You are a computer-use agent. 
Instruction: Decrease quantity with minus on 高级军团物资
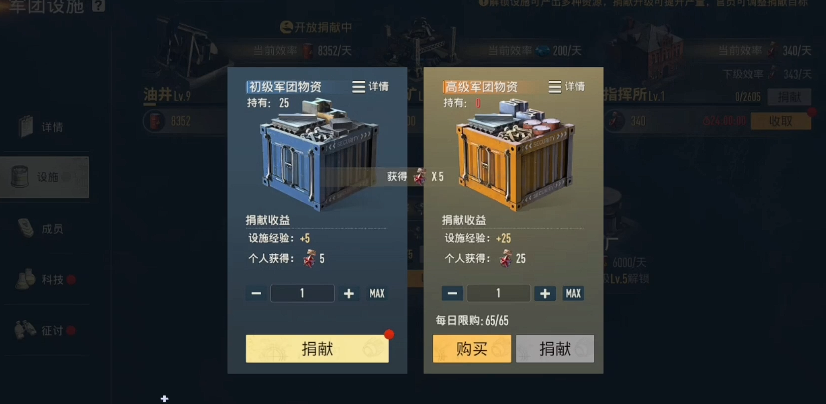(452, 293)
